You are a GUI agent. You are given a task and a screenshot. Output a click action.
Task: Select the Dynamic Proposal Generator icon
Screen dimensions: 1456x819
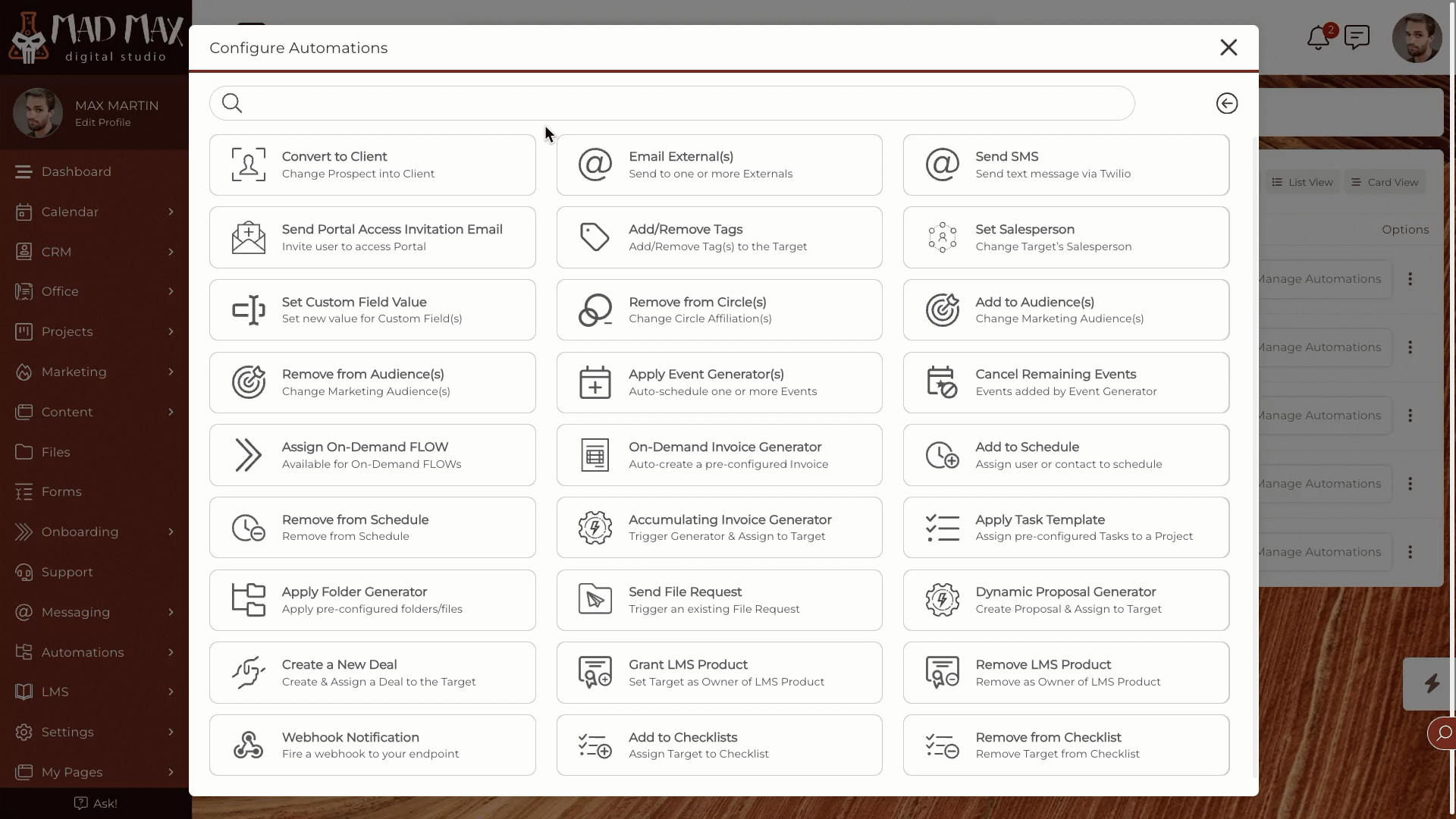point(942,599)
